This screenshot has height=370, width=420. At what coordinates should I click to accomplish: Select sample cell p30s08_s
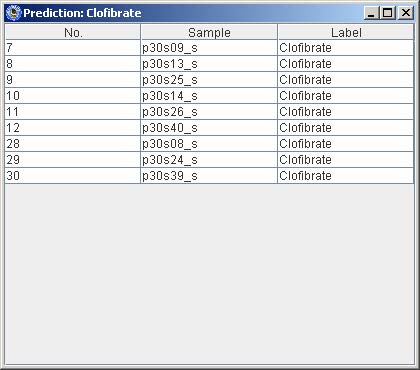click(209, 144)
